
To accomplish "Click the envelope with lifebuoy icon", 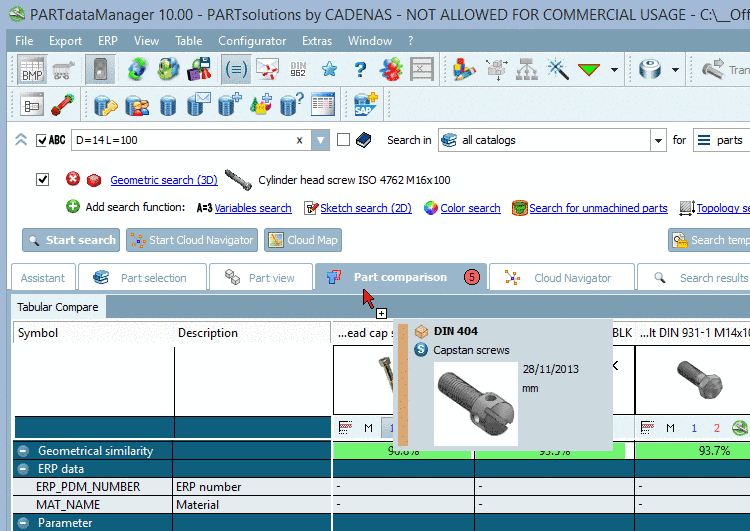I will (x=267, y=70).
